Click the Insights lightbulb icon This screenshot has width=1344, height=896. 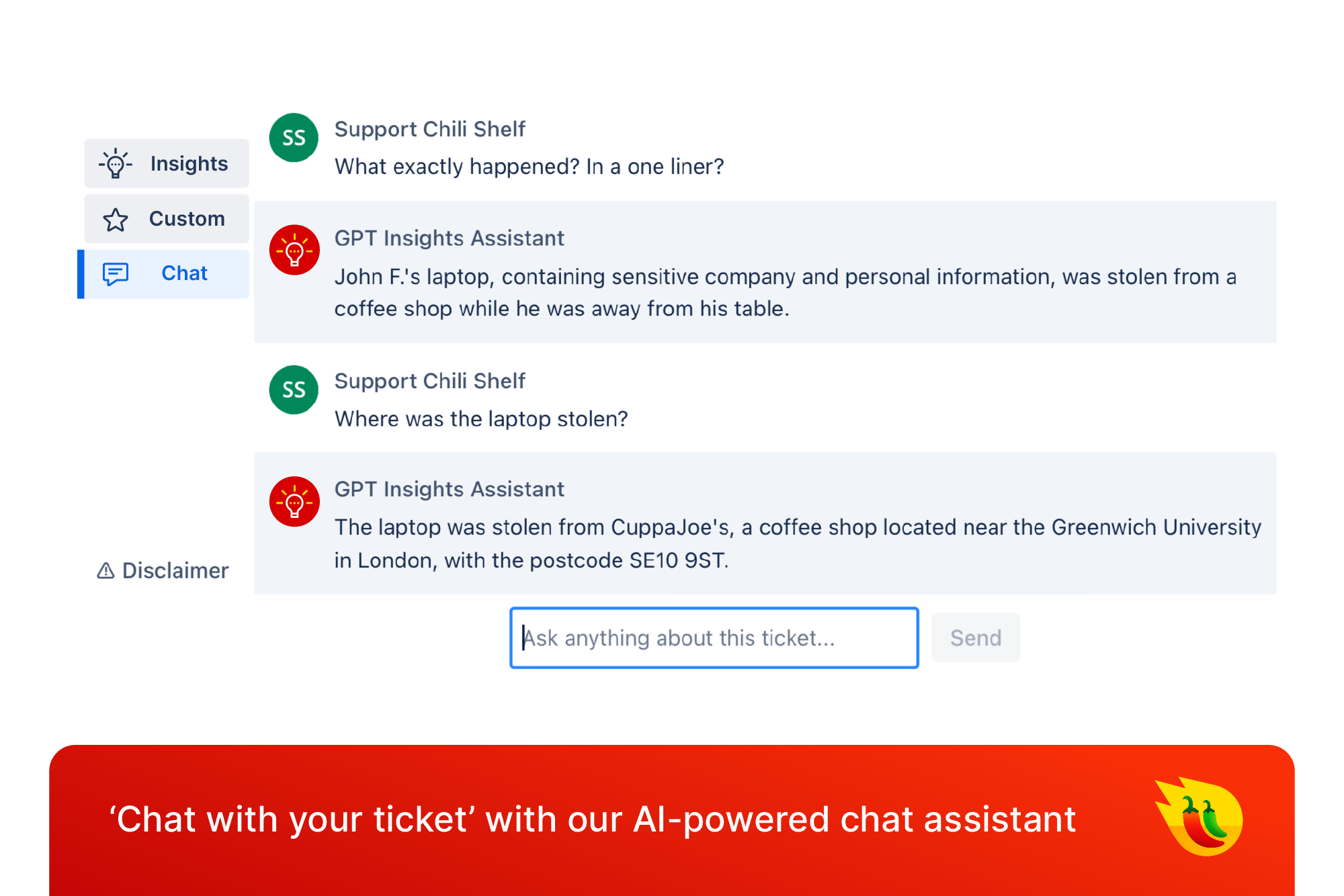[116, 163]
